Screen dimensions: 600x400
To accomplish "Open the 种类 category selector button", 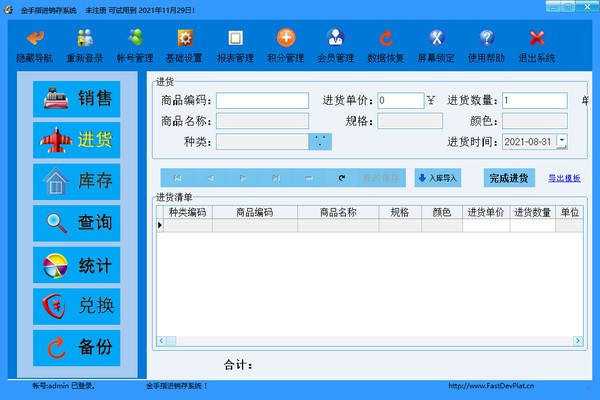I will (319, 142).
